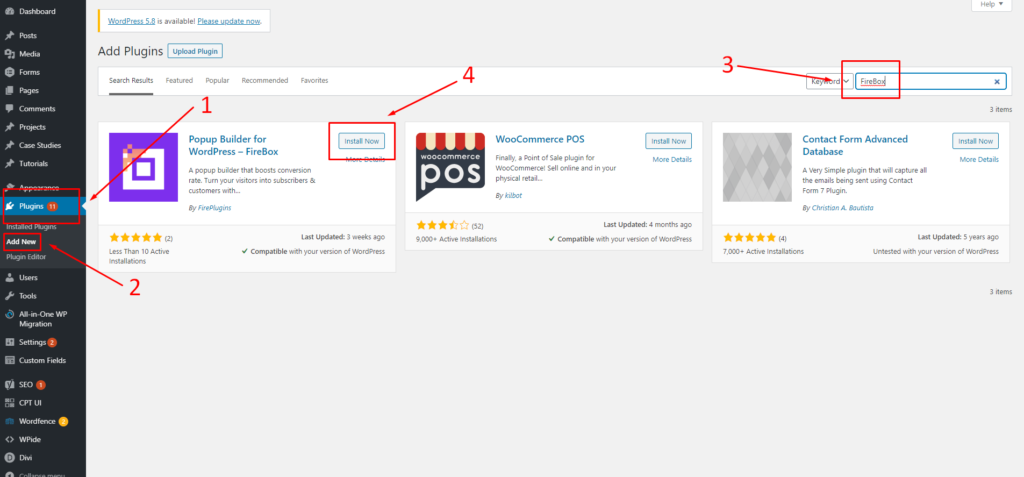This screenshot has height=477, width=1024.
Task: Clear the plugin search with the X icon
Action: (997, 82)
